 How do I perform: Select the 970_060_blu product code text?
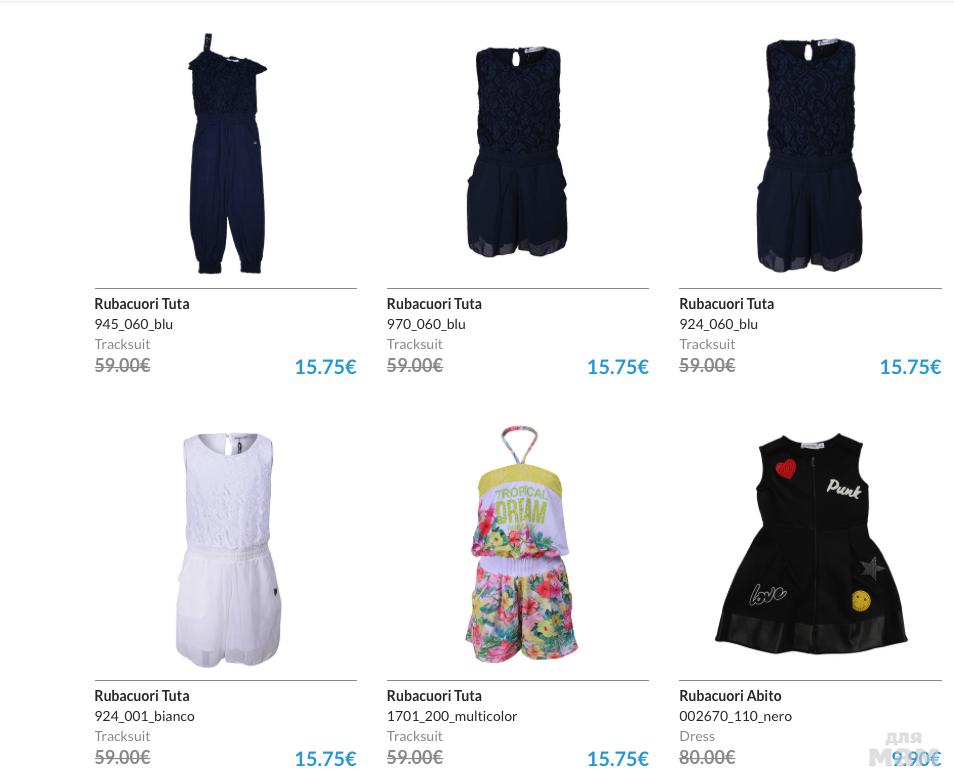(427, 324)
